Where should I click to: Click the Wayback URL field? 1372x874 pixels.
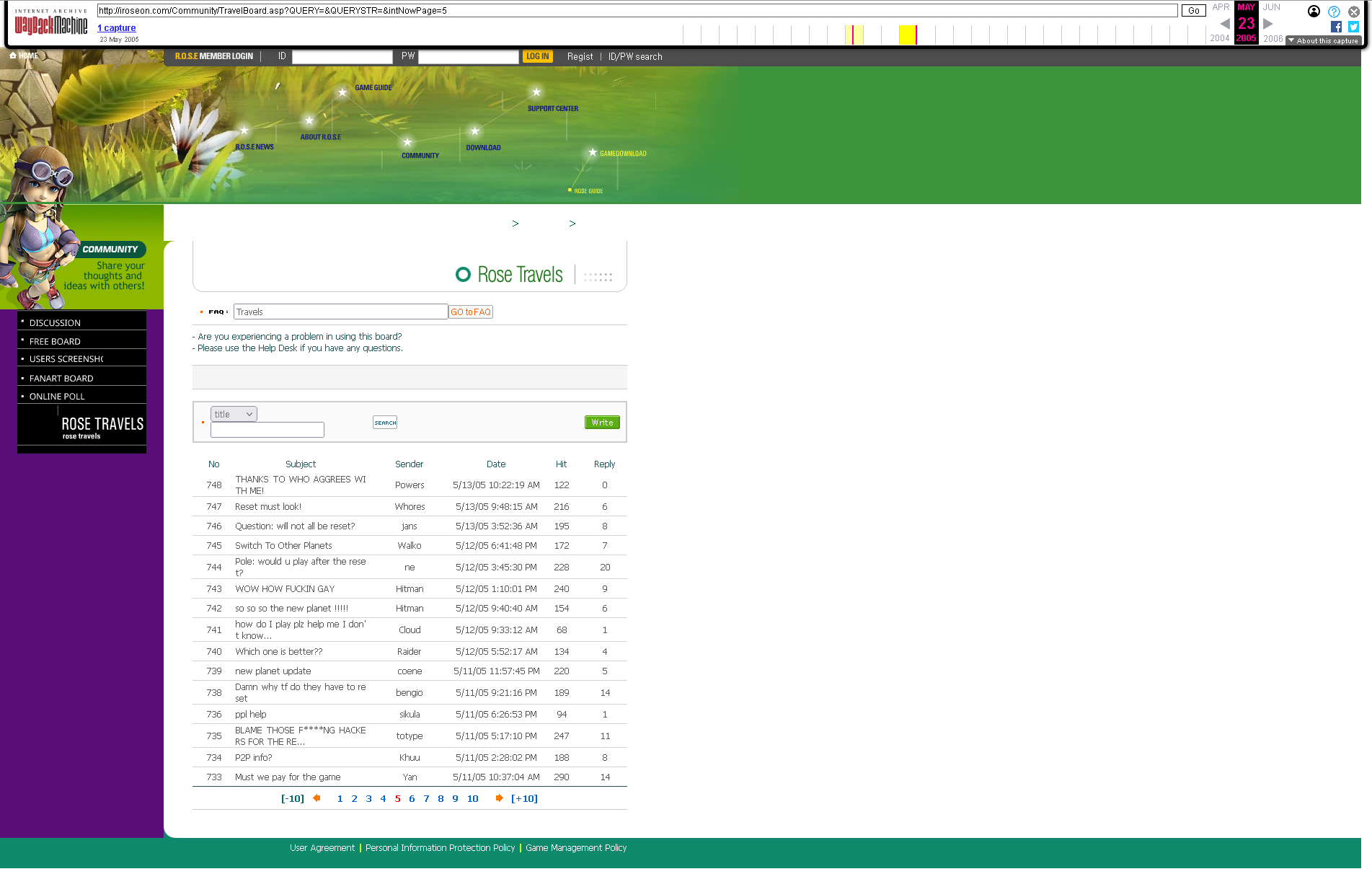[637, 11]
